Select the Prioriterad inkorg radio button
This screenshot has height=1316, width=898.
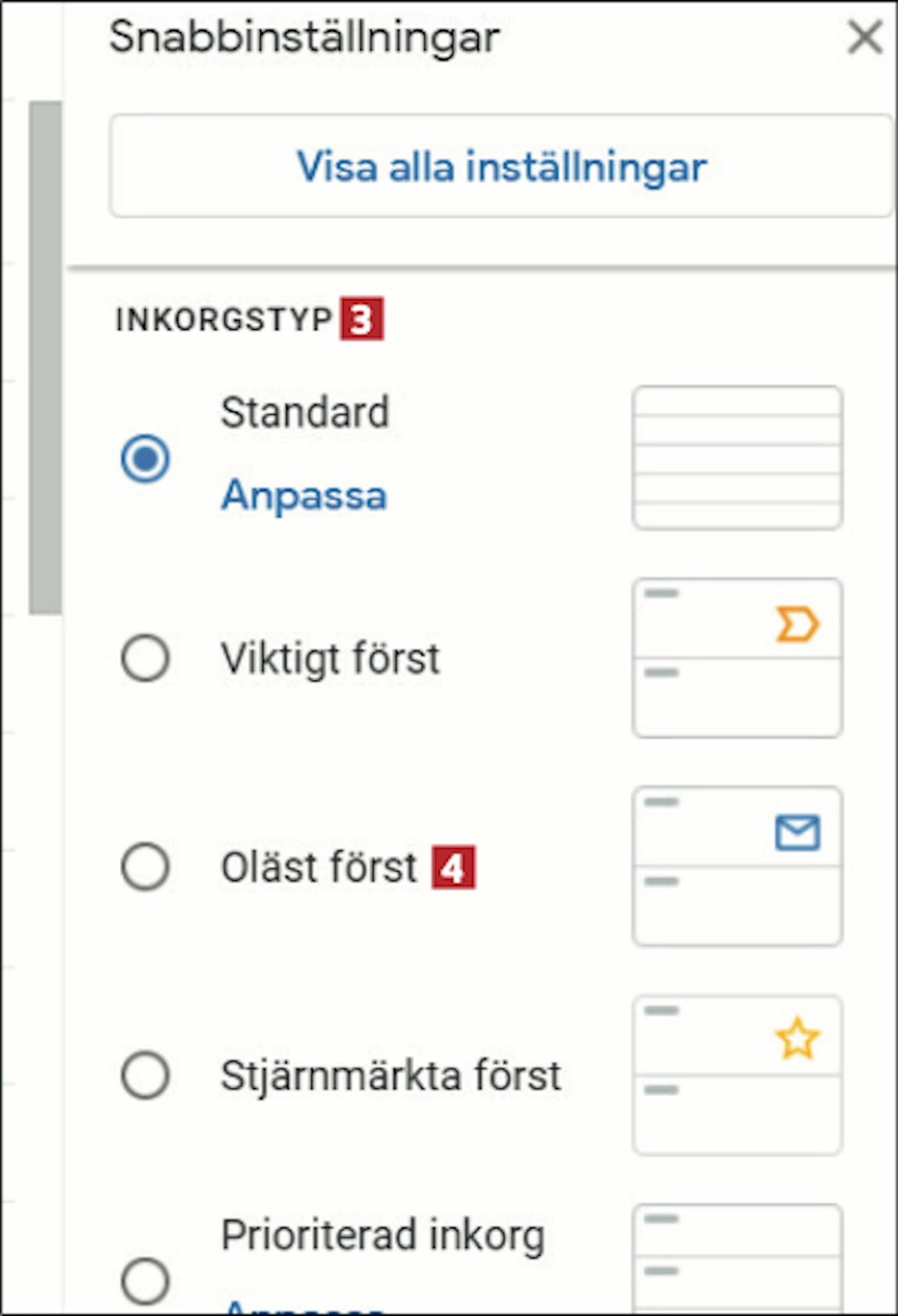pyautogui.click(x=145, y=1281)
